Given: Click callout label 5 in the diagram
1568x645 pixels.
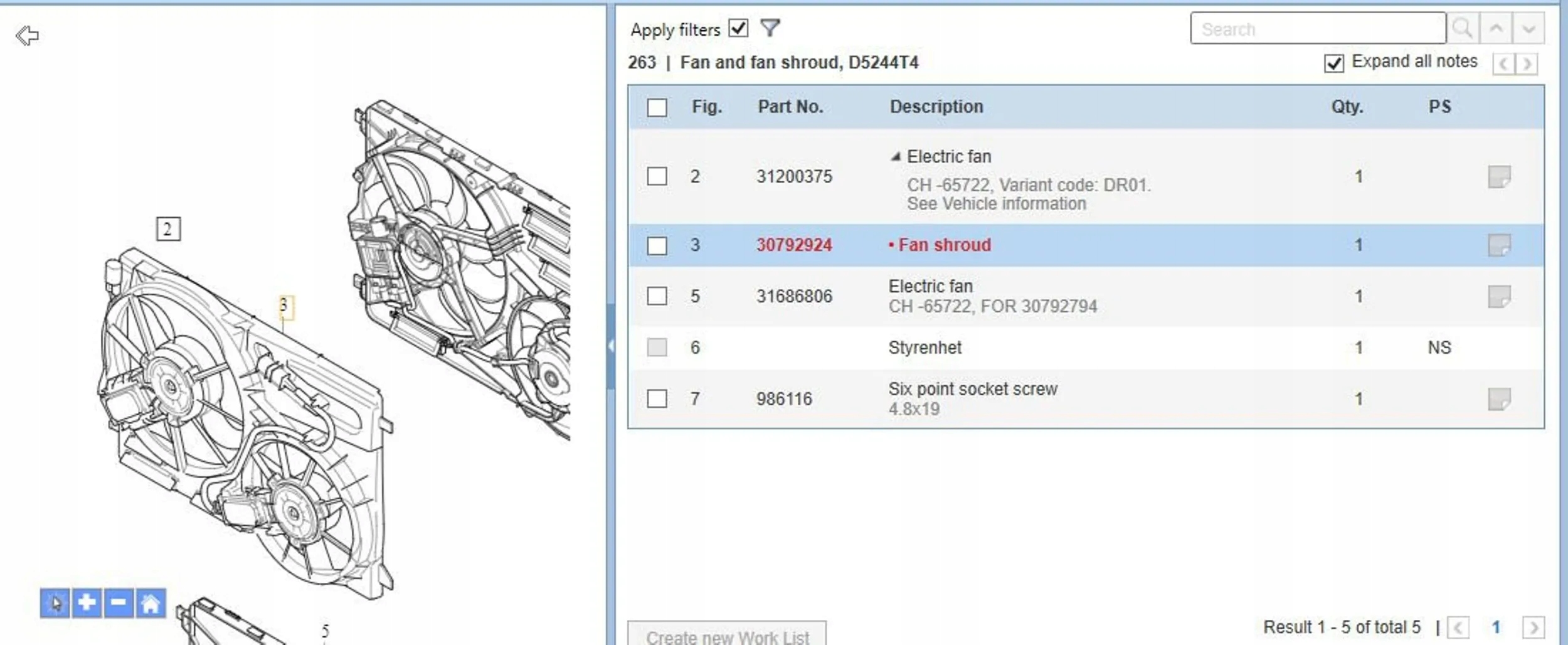Looking at the screenshot, I should click(x=325, y=631).
